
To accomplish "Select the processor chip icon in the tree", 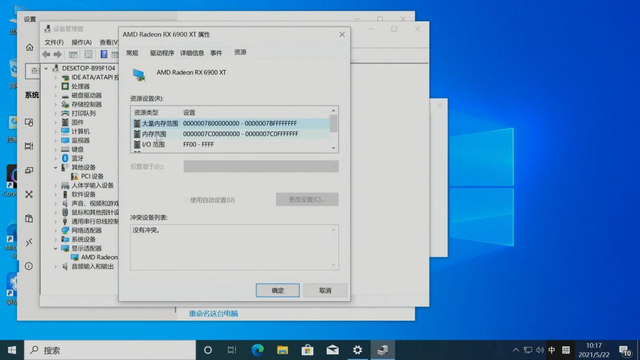I will coord(65,86).
